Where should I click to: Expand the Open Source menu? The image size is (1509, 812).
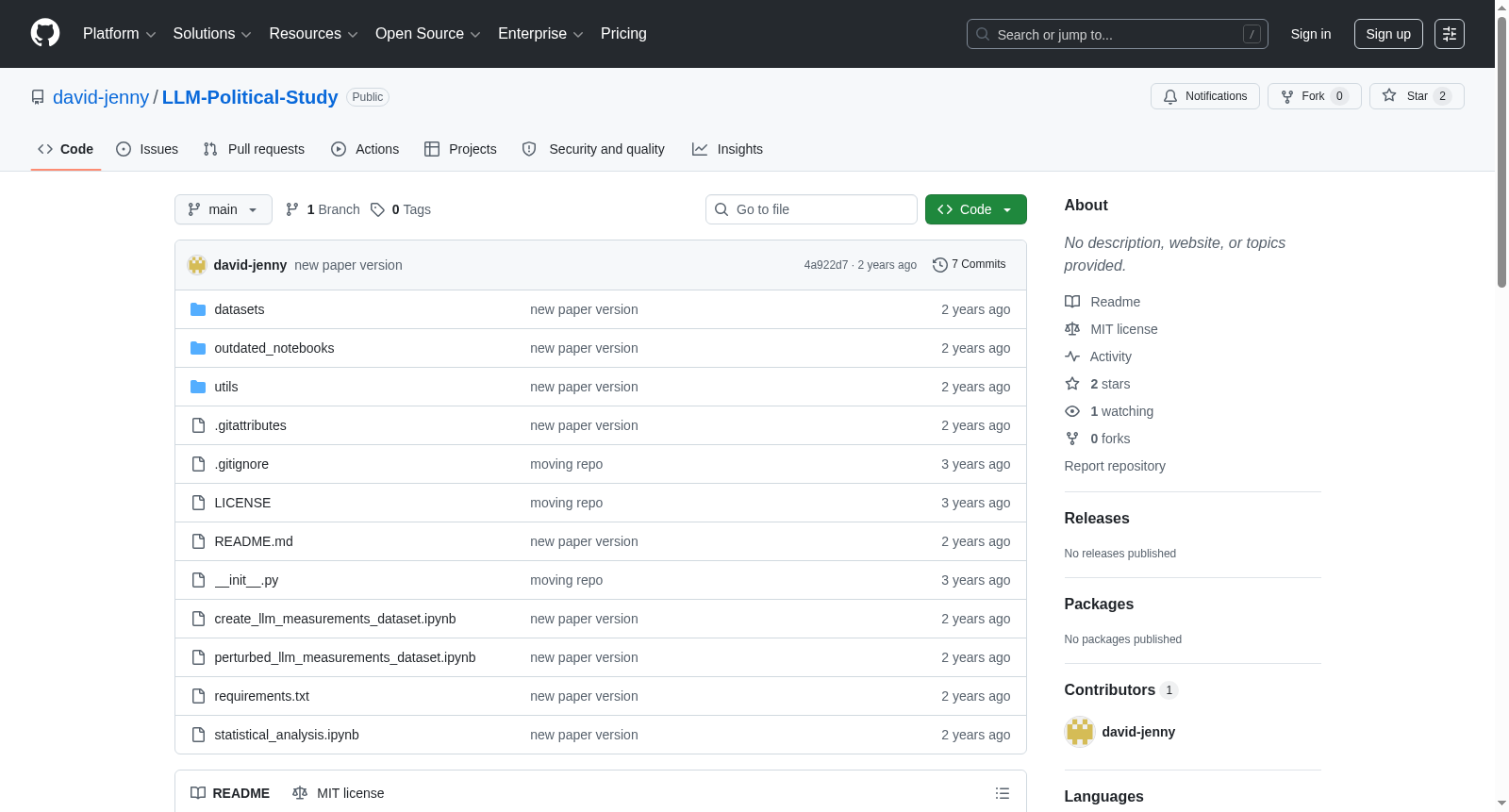point(428,34)
